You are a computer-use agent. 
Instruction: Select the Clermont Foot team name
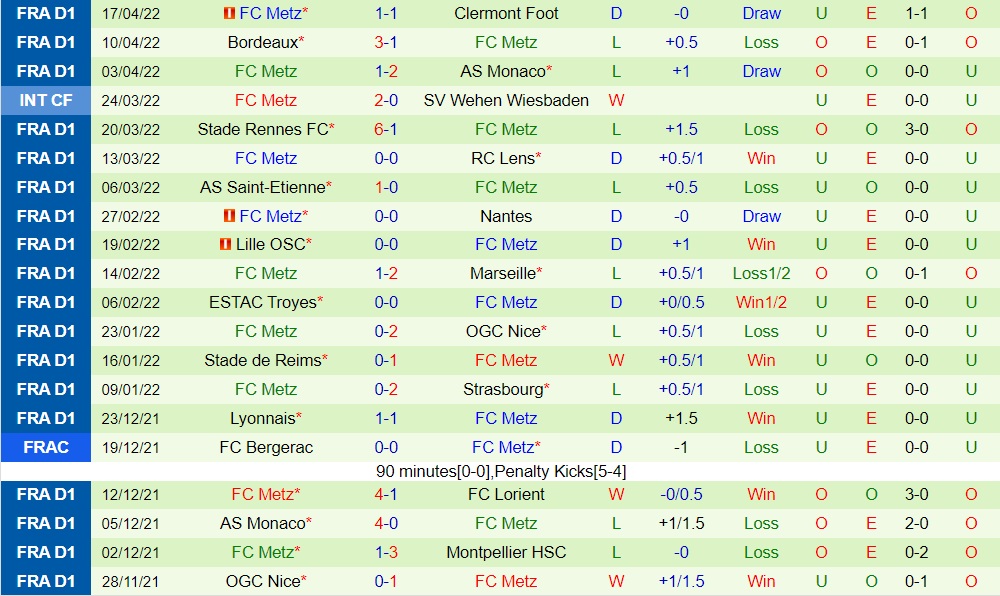(506, 14)
